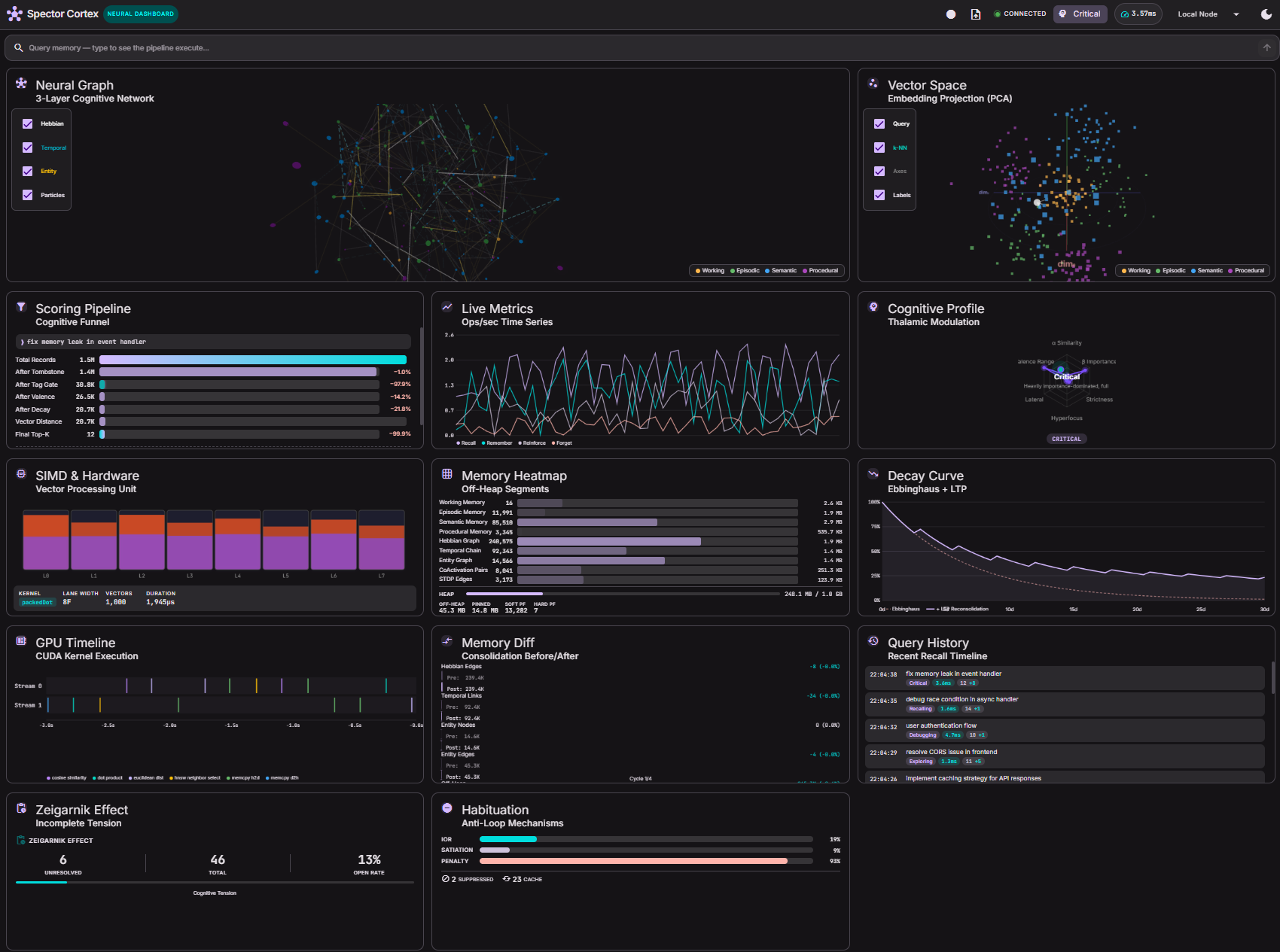The height and width of the screenshot is (952, 1280).
Task: Click the Vector Space panel icon
Action: [873, 84]
